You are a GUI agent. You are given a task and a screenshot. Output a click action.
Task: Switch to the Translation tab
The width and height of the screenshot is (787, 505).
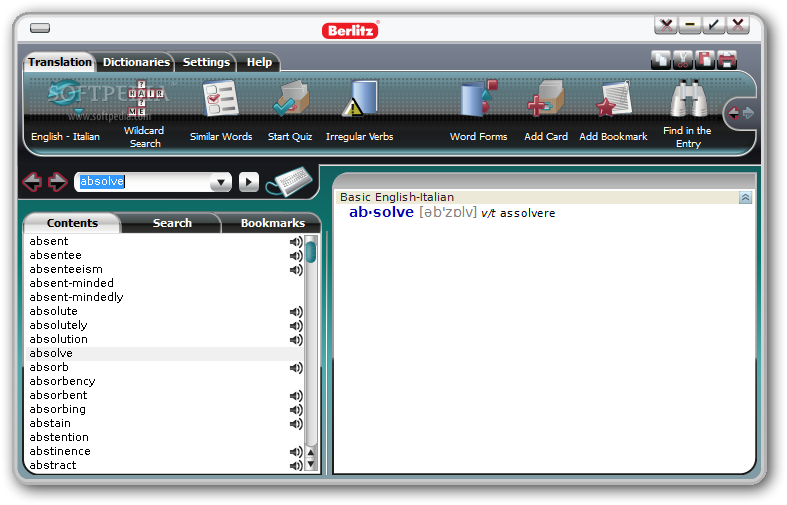[60, 62]
